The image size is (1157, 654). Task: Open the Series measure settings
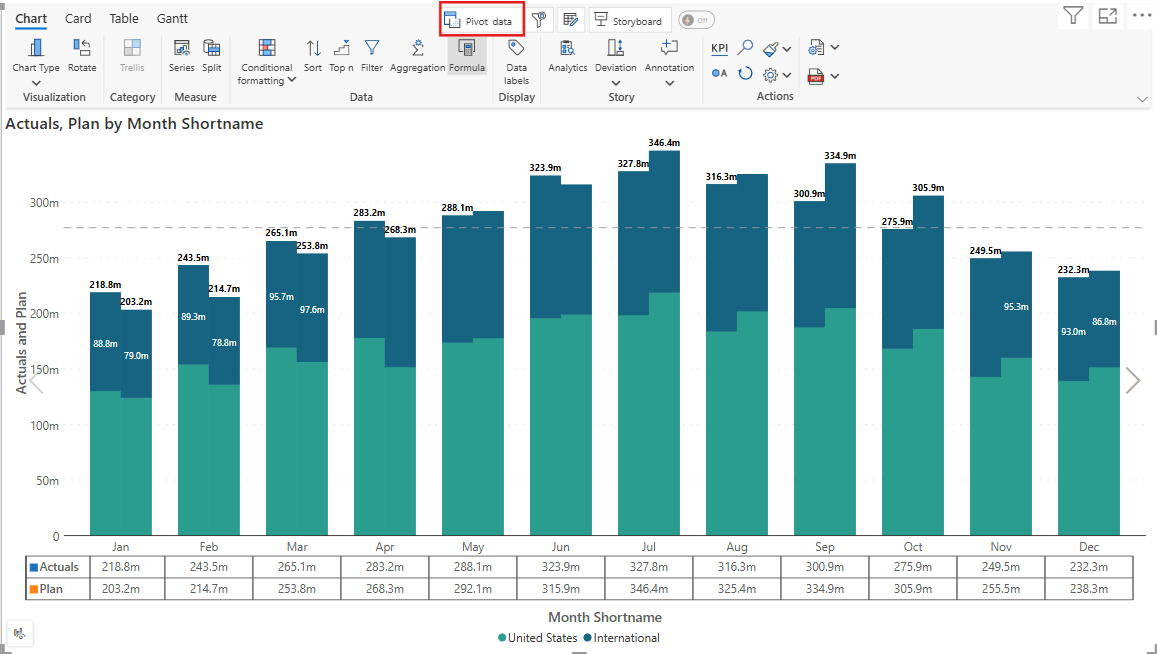[181, 49]
